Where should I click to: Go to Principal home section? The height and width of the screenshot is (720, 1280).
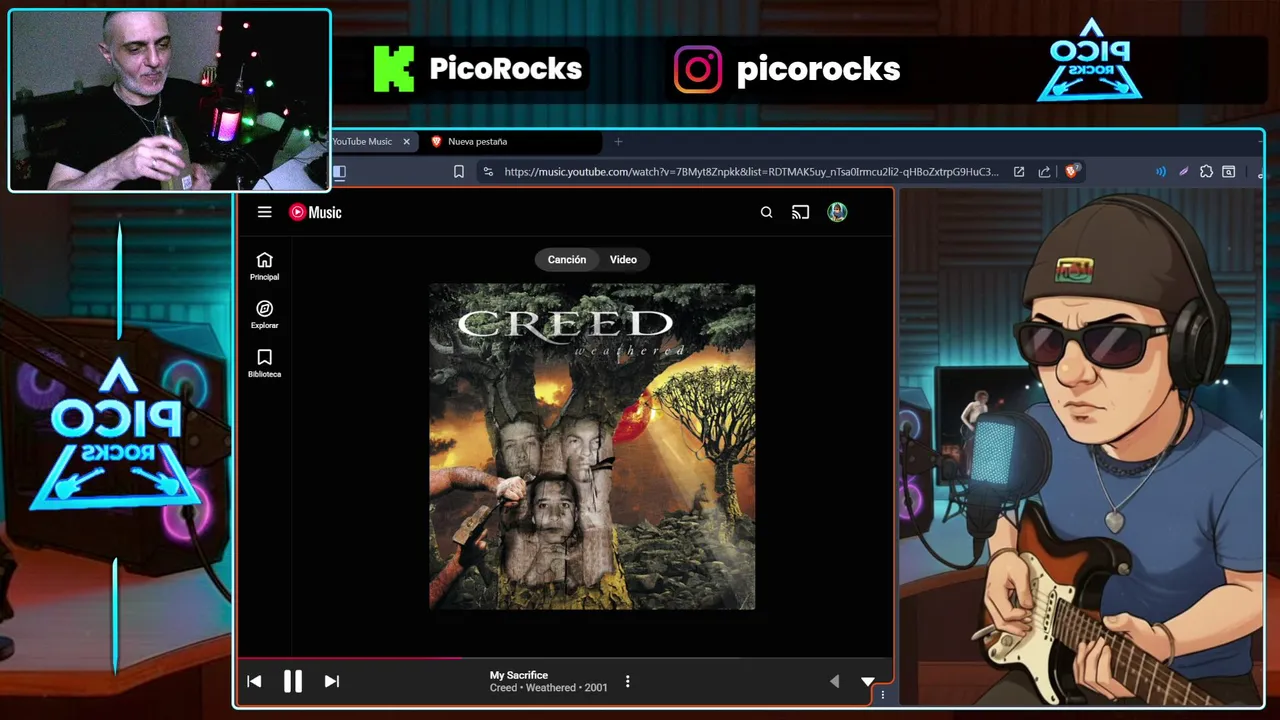264,266
